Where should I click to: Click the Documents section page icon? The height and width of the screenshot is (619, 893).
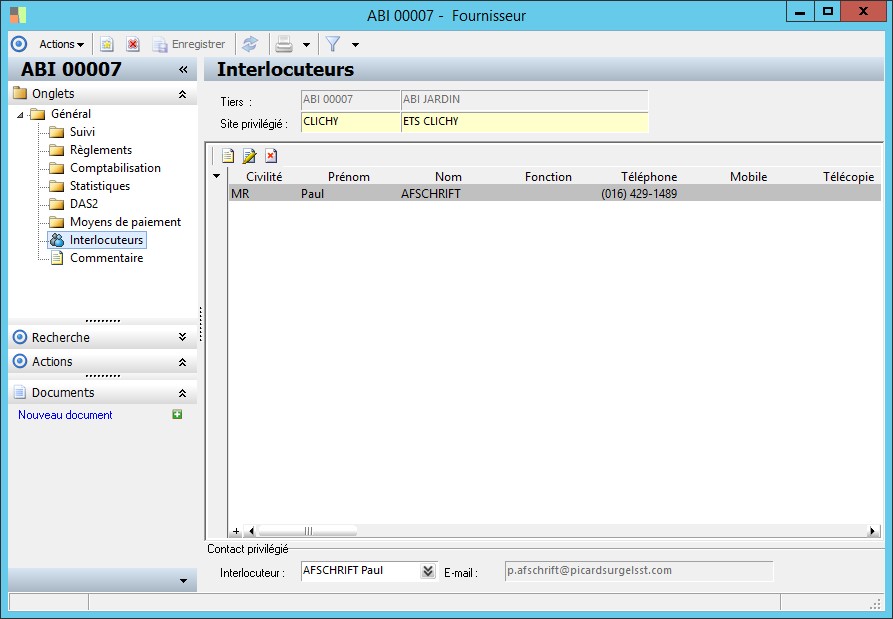pos(20,392)
